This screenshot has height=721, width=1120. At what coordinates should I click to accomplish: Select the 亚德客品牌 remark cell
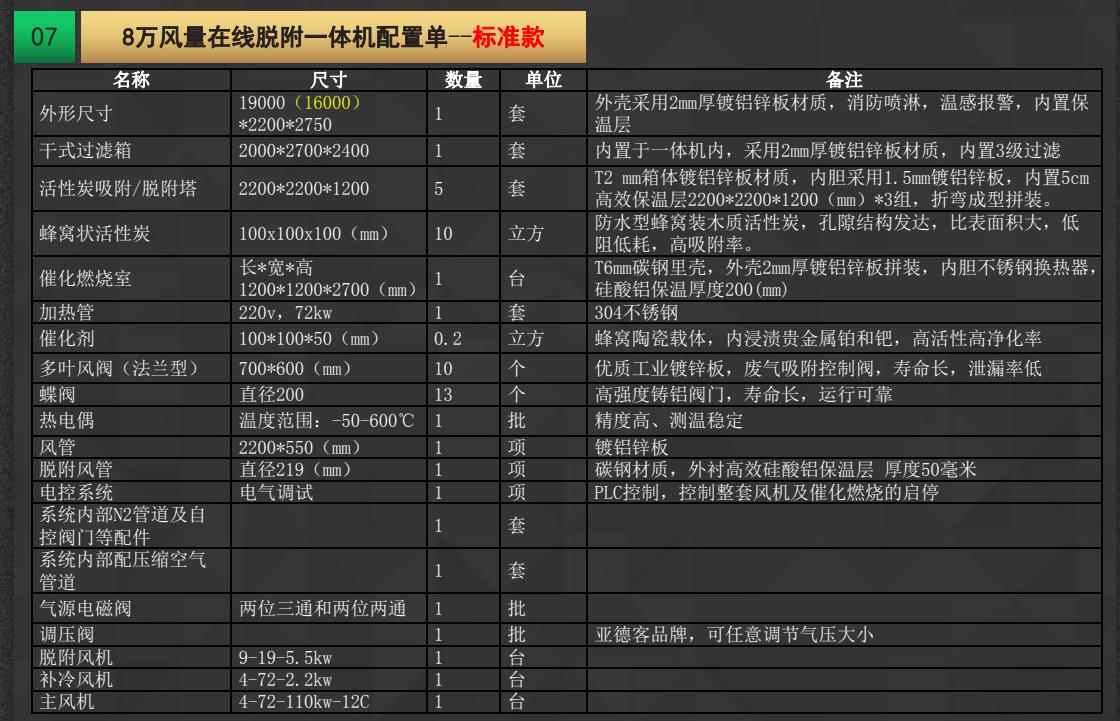coord(845,634)
